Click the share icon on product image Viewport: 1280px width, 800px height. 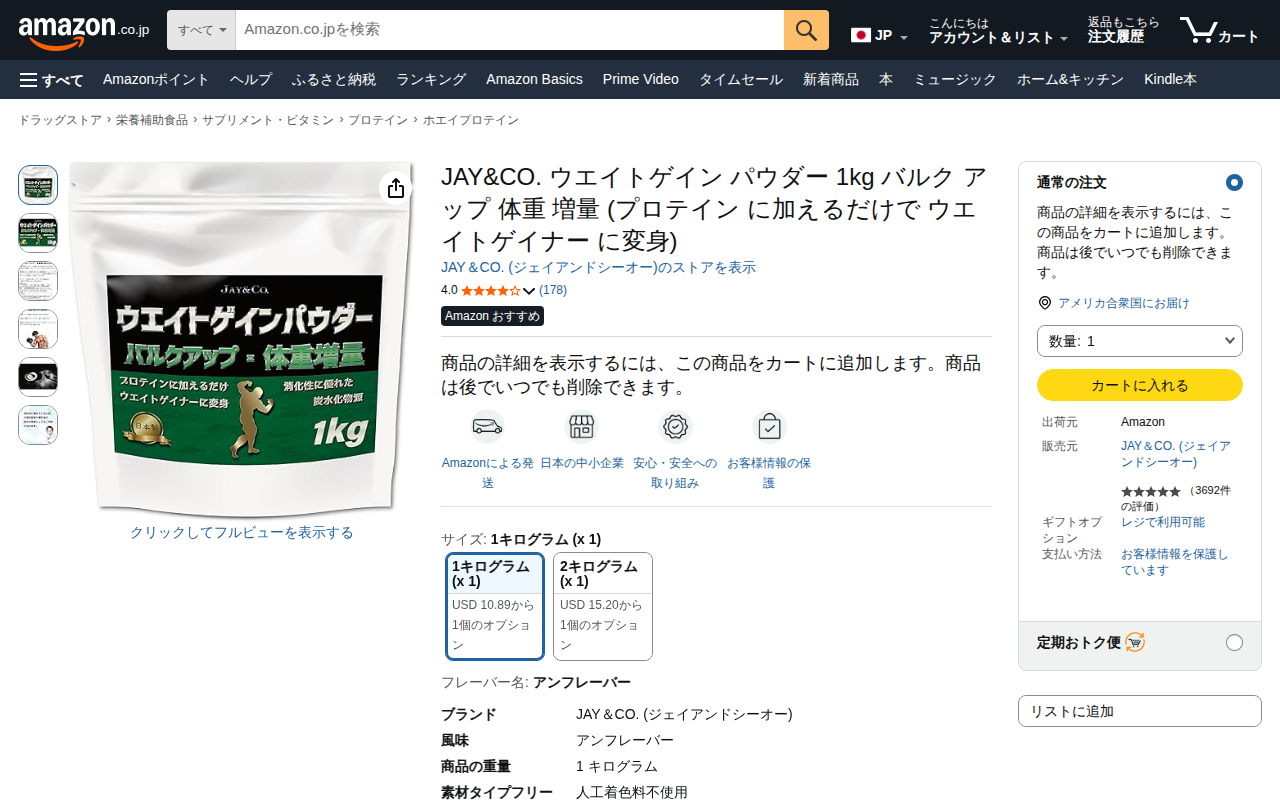click(x=396, y=188)
